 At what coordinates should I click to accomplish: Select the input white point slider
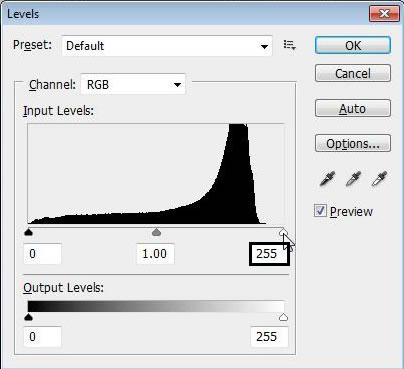coord(283,232)
